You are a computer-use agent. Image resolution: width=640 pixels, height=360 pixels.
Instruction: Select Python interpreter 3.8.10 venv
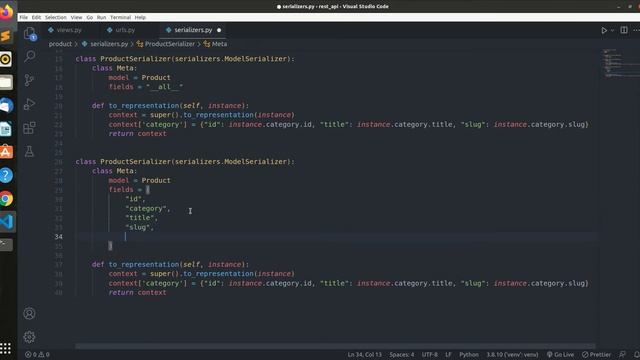512,355
